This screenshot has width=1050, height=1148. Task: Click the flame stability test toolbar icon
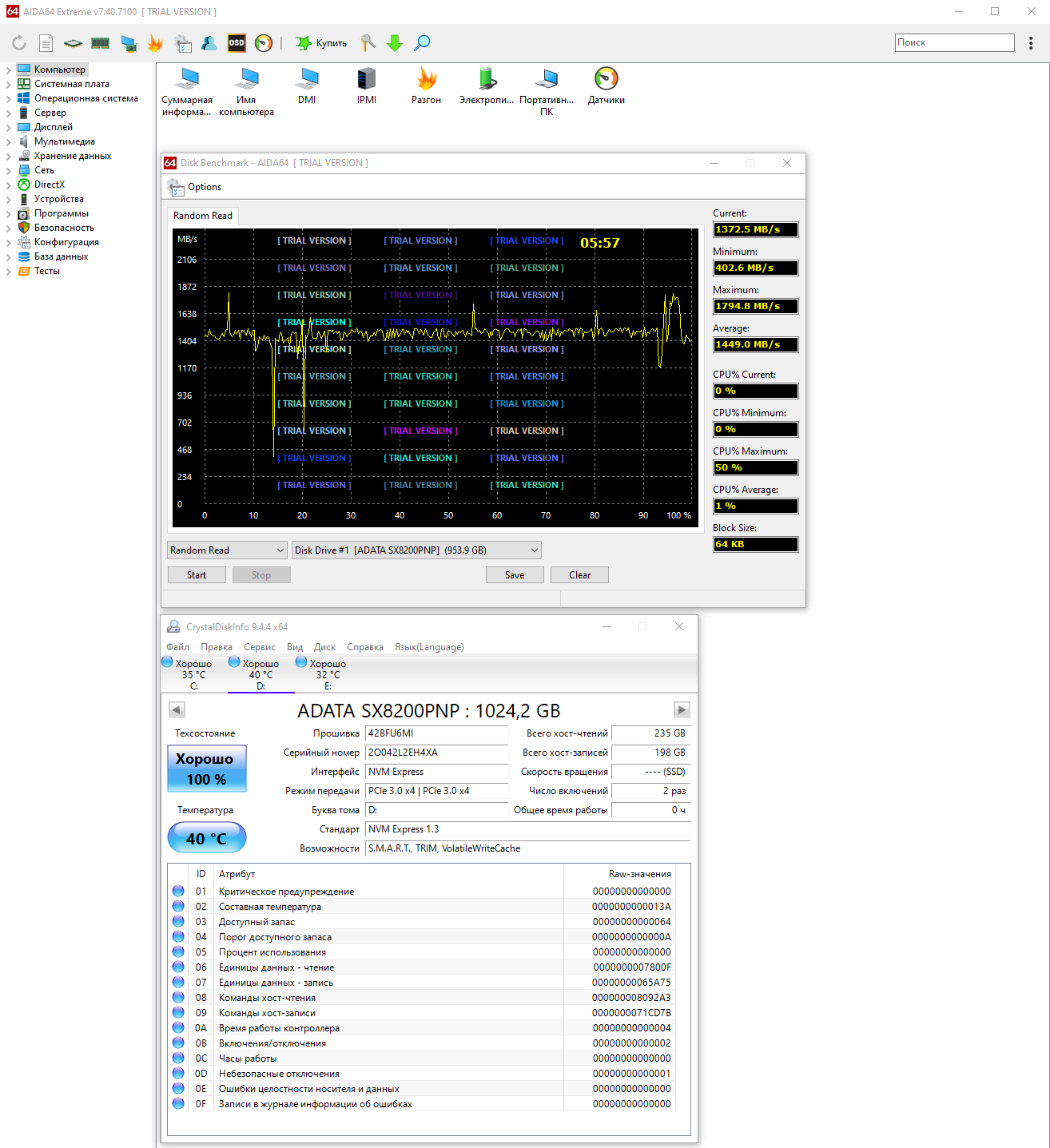click(155, 43)
